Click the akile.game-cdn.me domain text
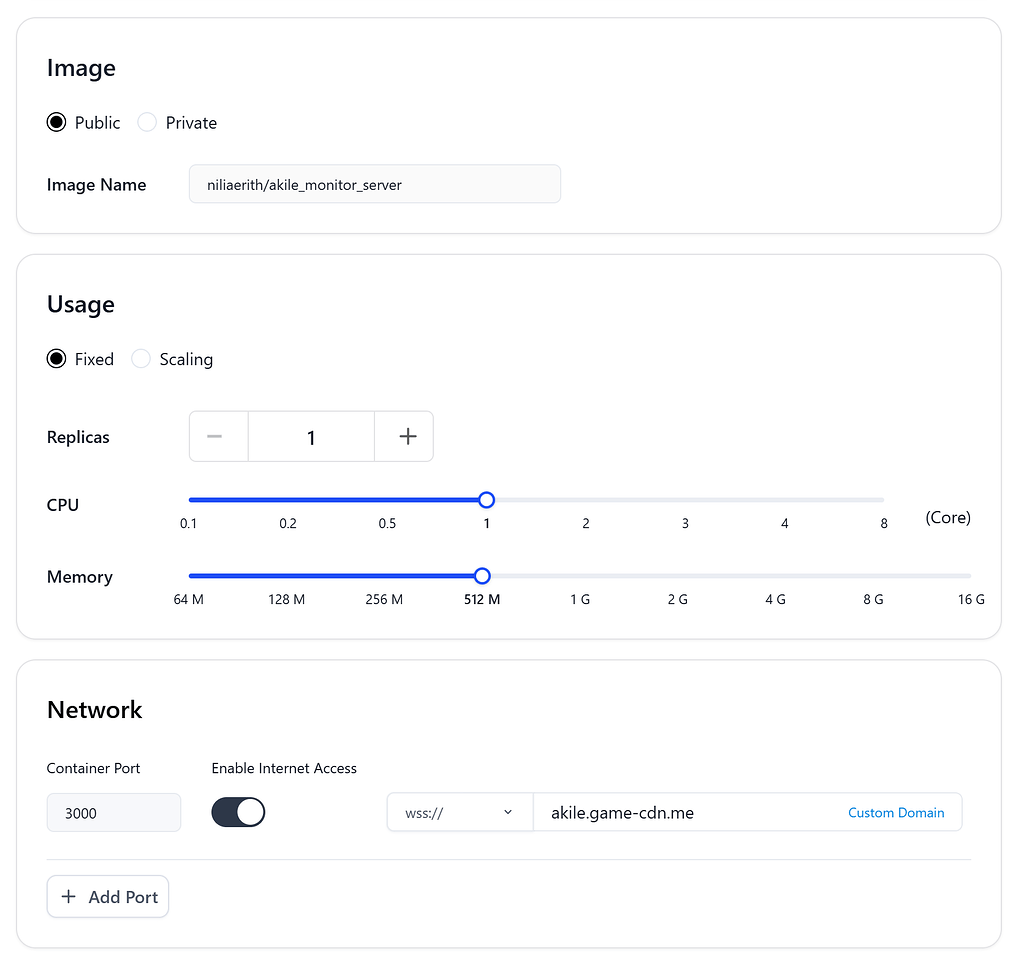 [622, 812]
